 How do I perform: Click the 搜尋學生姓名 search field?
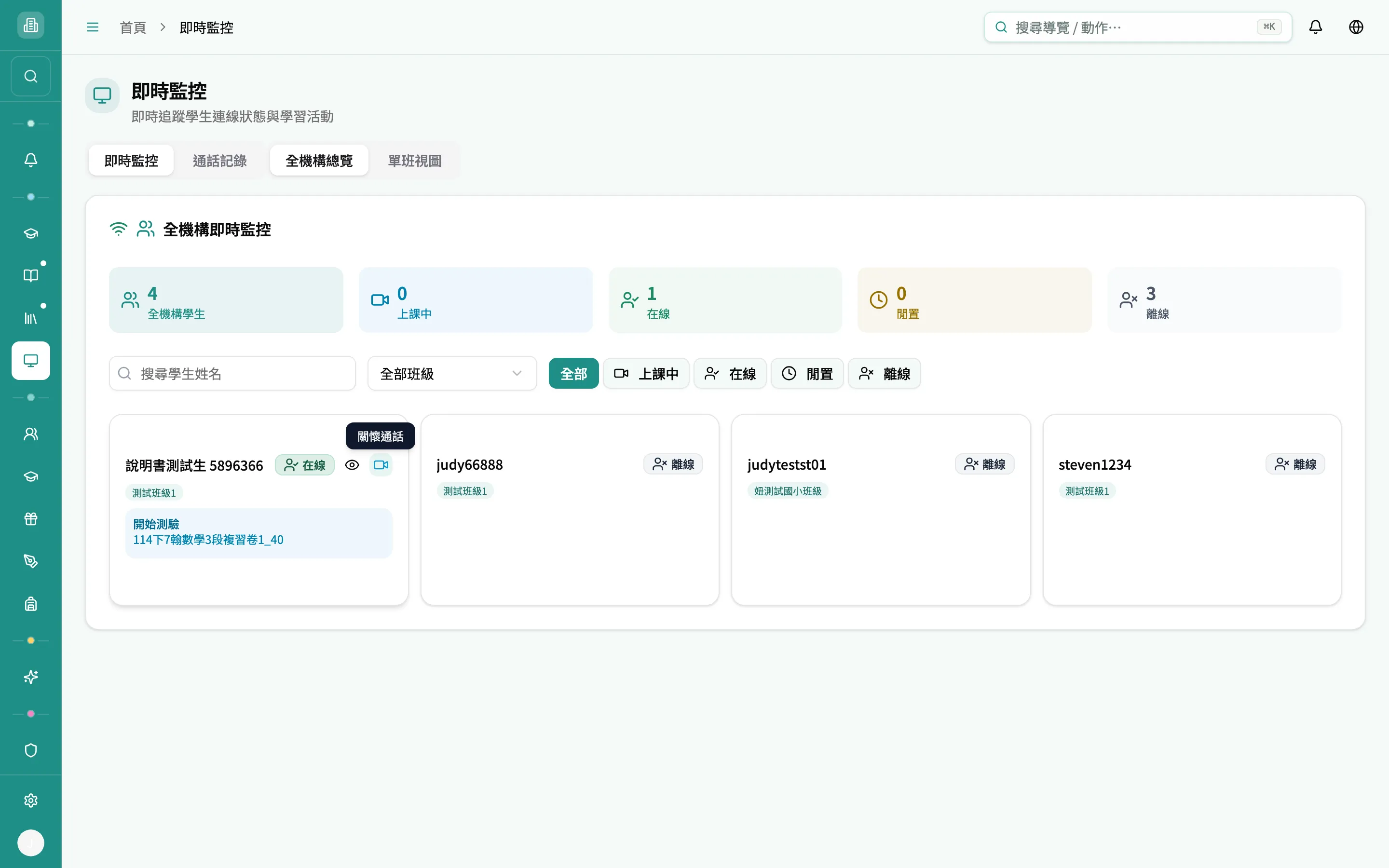(x=232, y=374)
